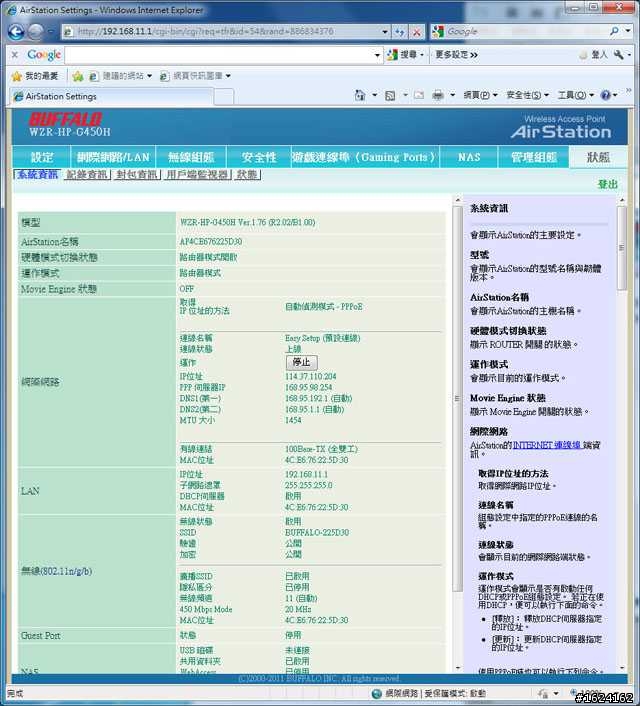The image size is (640, 706).
Task: Open the Google Toolbar wrench settings
Action: pyautogui.click(x=619, y=54)
